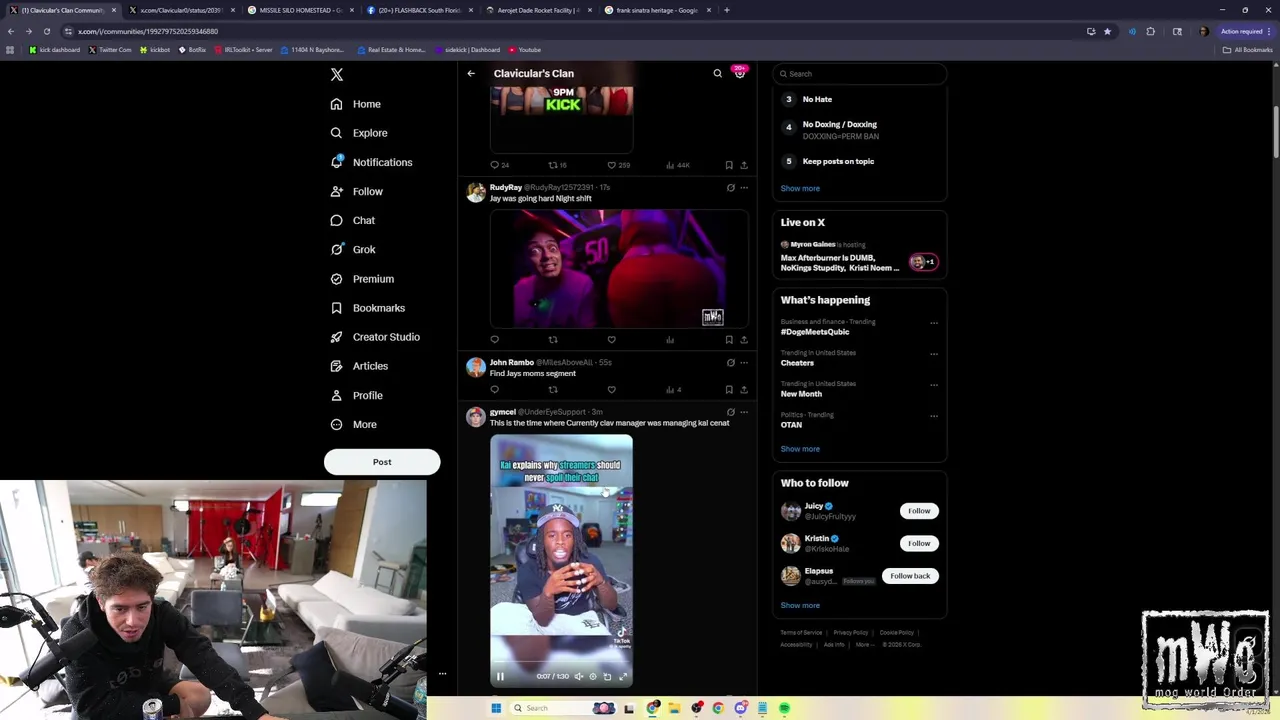Open Spotify from taskbar
The height and width of the screenshot is (720, 1280).
pos(784,708)
